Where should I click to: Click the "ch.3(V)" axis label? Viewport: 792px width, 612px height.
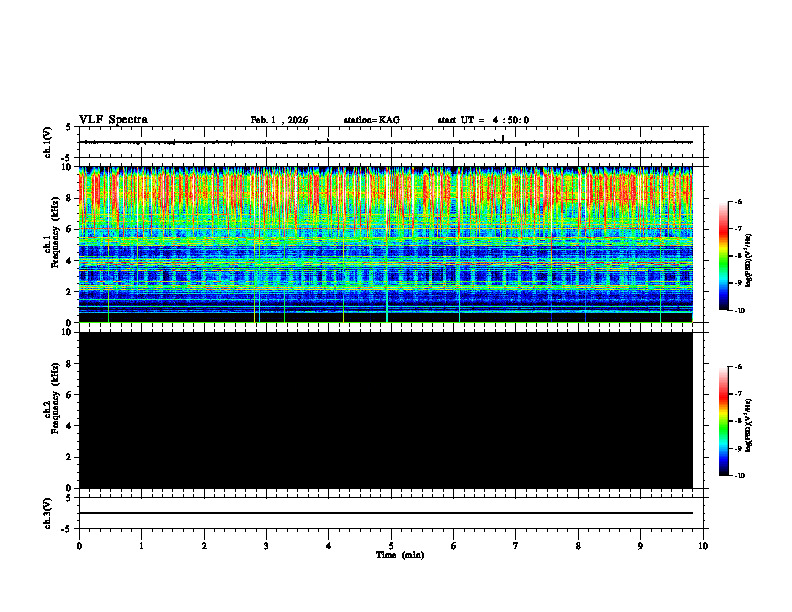click(47, 513)
